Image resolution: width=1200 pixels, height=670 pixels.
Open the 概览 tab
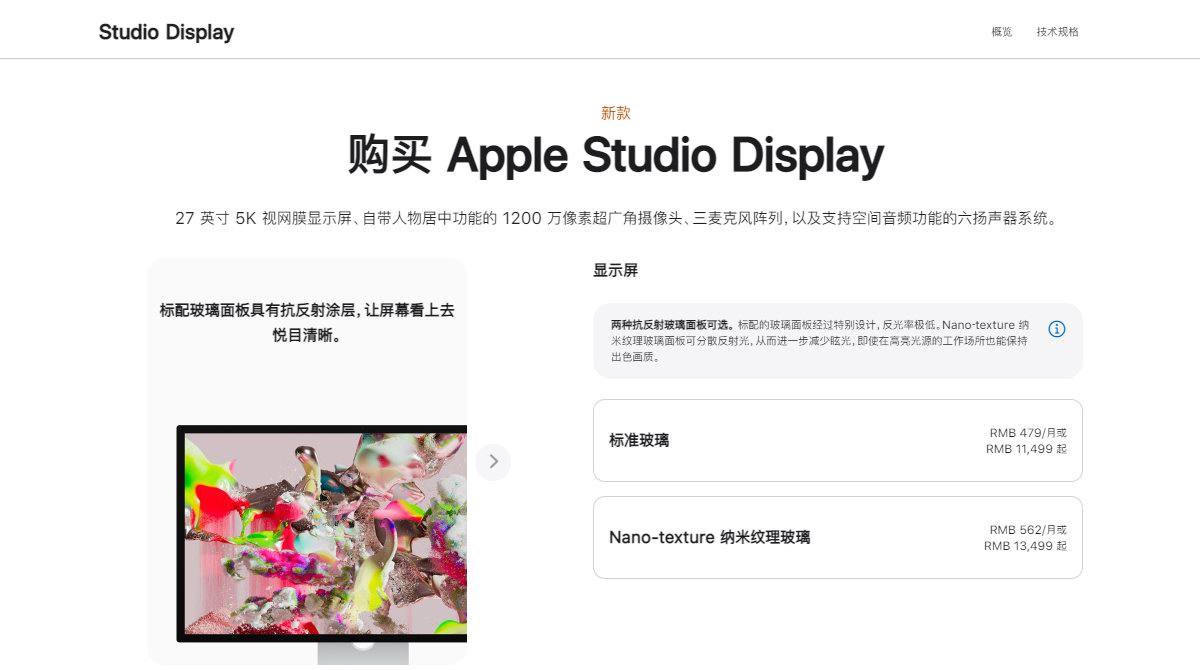[x=1002, y=32]
